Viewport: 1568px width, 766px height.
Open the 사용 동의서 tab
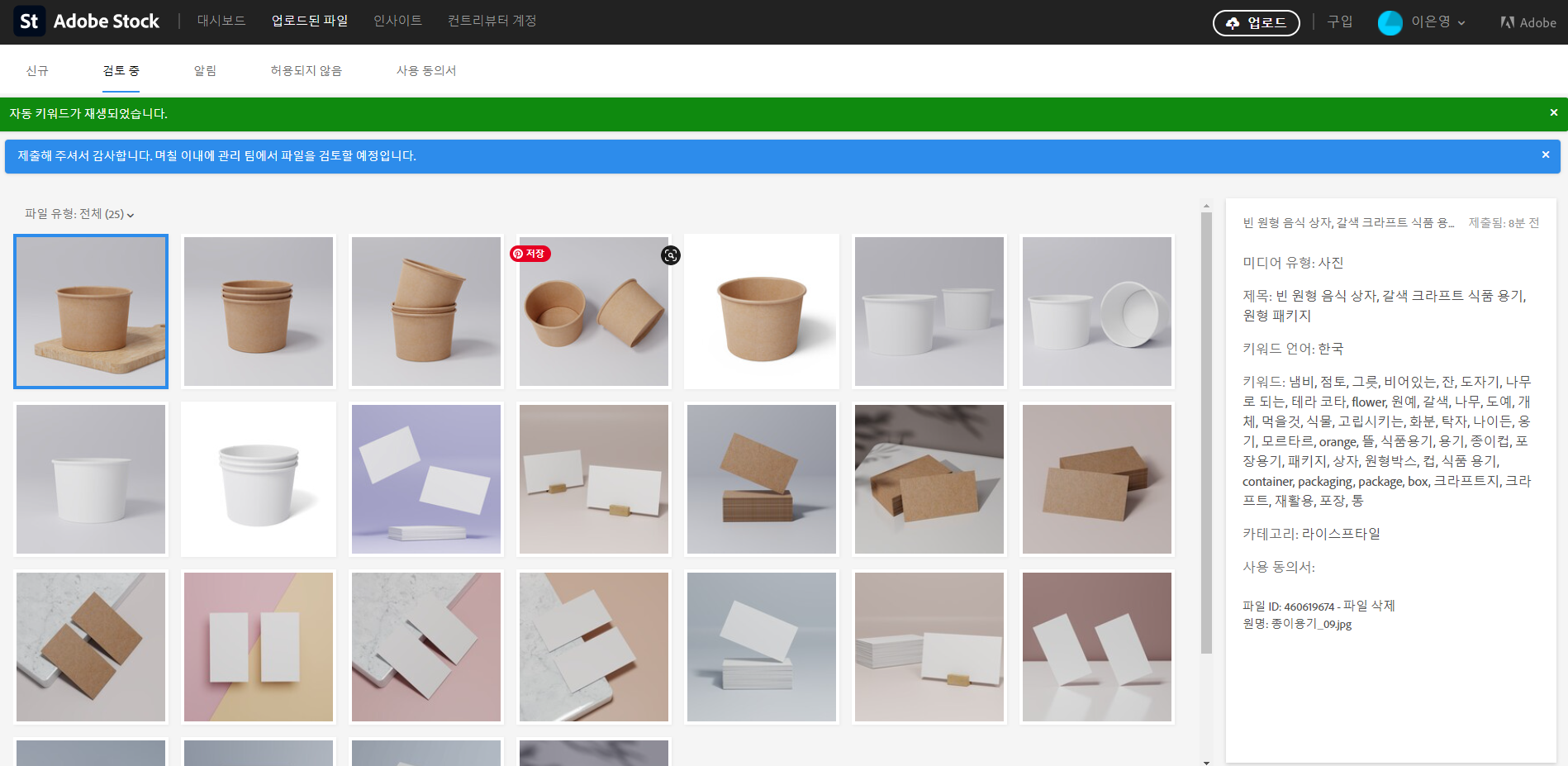pos(426,71)
